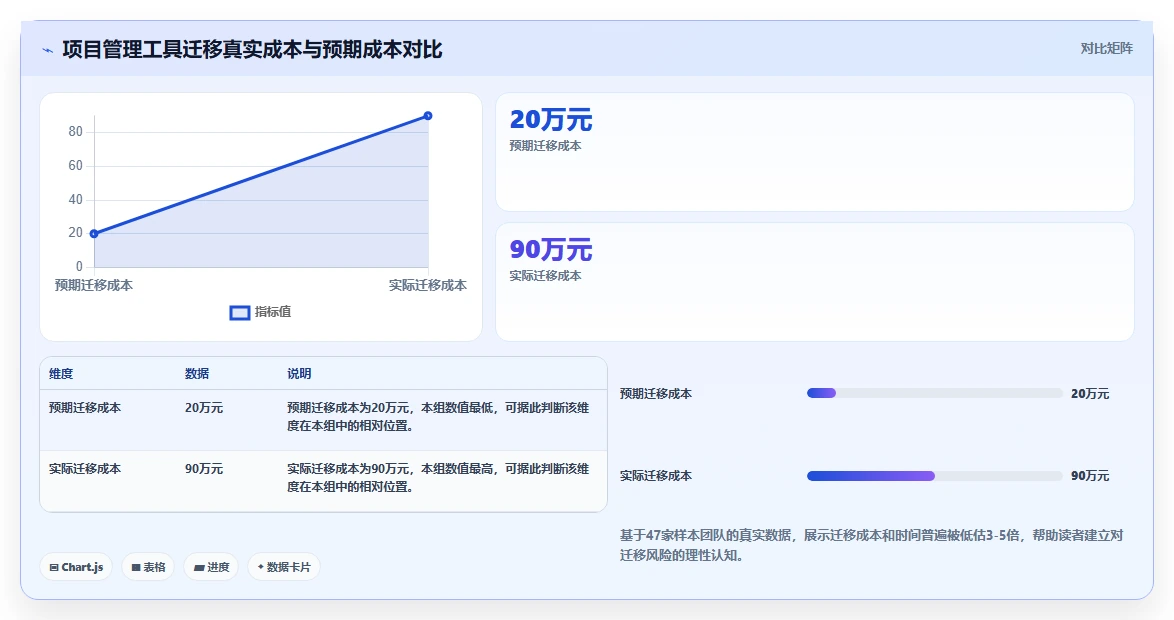Click the 项目管理工具迁移真实成本与预期成本对比 title
This screenshot has width=1174, height=620.
(252, 50)
